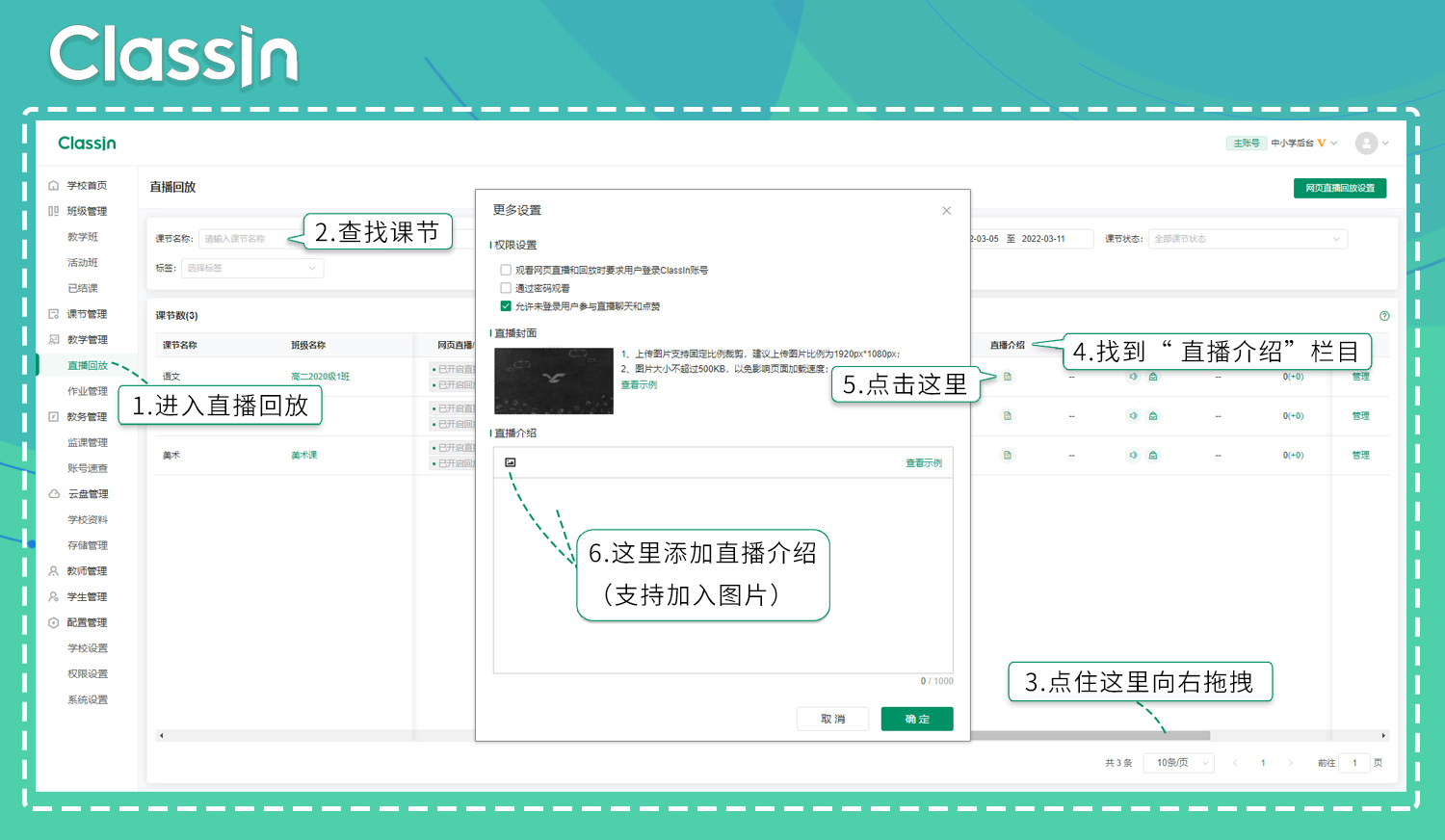The width and height of the screenshot is (1445, 840).
Task: Open the 10条/页 page size dropdown
Action: coord(1179,763)
